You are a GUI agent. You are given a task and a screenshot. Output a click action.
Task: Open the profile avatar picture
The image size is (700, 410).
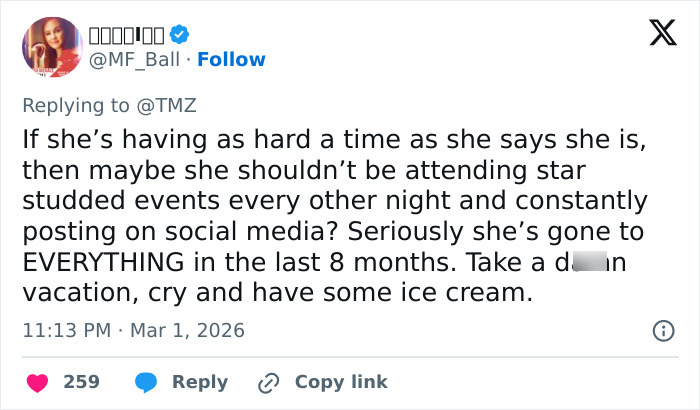click(51, 47)
